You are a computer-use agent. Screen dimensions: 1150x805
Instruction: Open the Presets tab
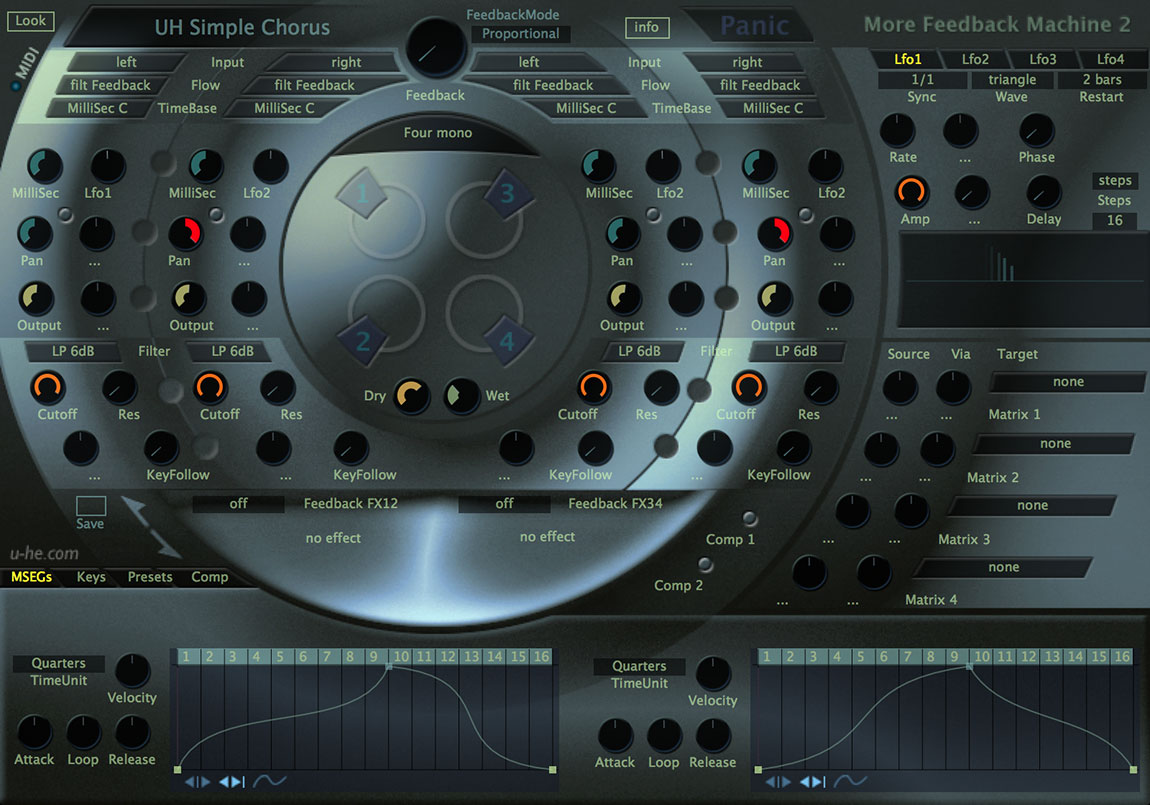pos(150,577)
